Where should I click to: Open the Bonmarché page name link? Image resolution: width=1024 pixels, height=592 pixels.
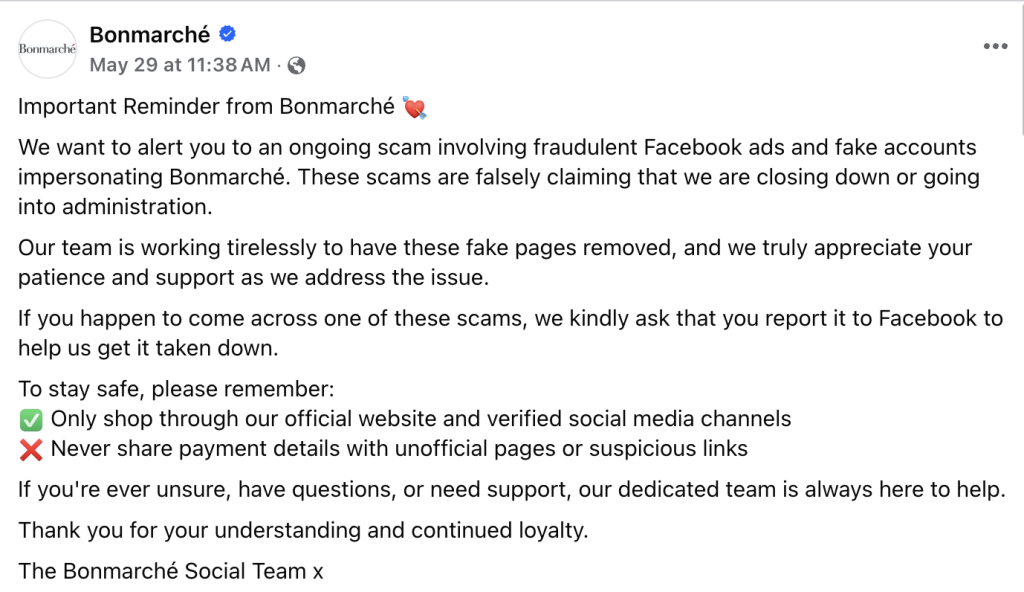[150, 35]
